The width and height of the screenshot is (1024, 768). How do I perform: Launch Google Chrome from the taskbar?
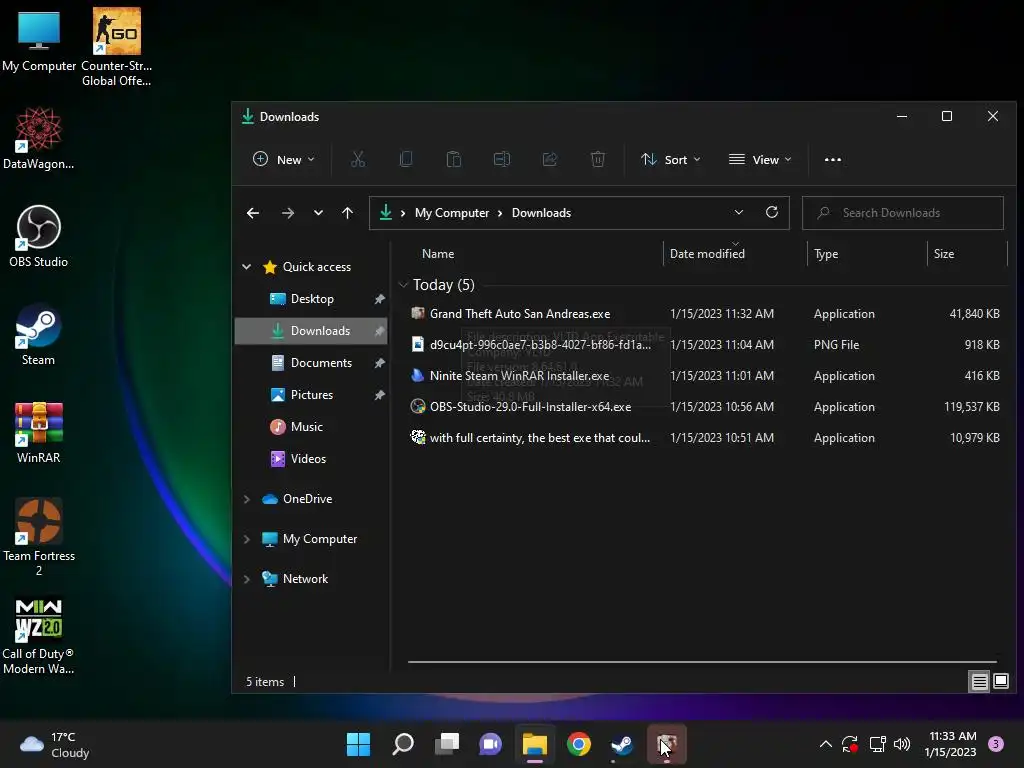click(579, 744)
